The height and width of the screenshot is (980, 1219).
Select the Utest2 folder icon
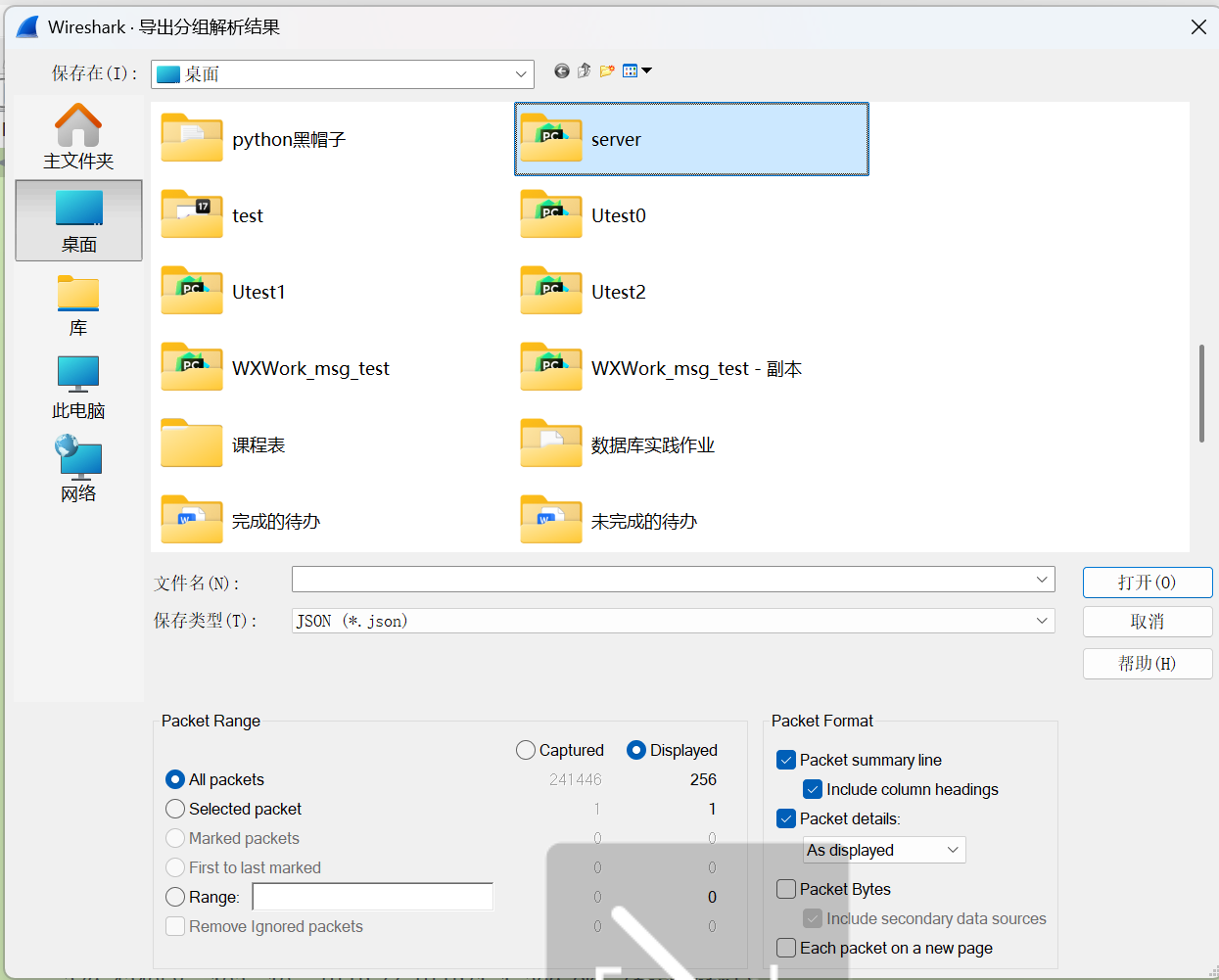(x=551, y=291)
